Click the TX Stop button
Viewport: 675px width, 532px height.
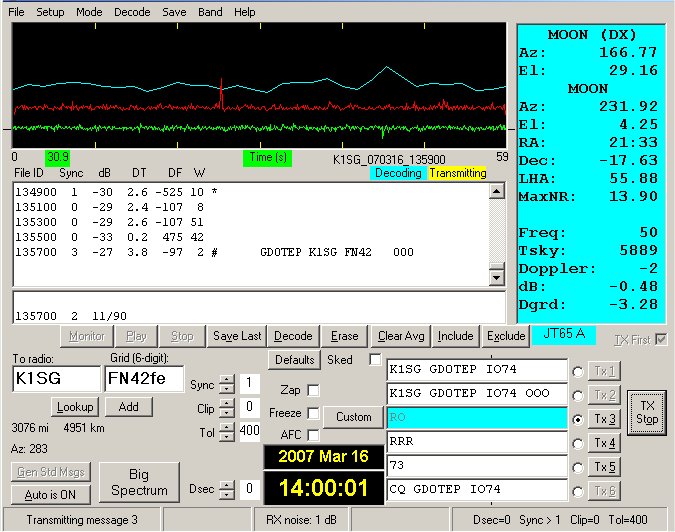click(x=647, y=412)
